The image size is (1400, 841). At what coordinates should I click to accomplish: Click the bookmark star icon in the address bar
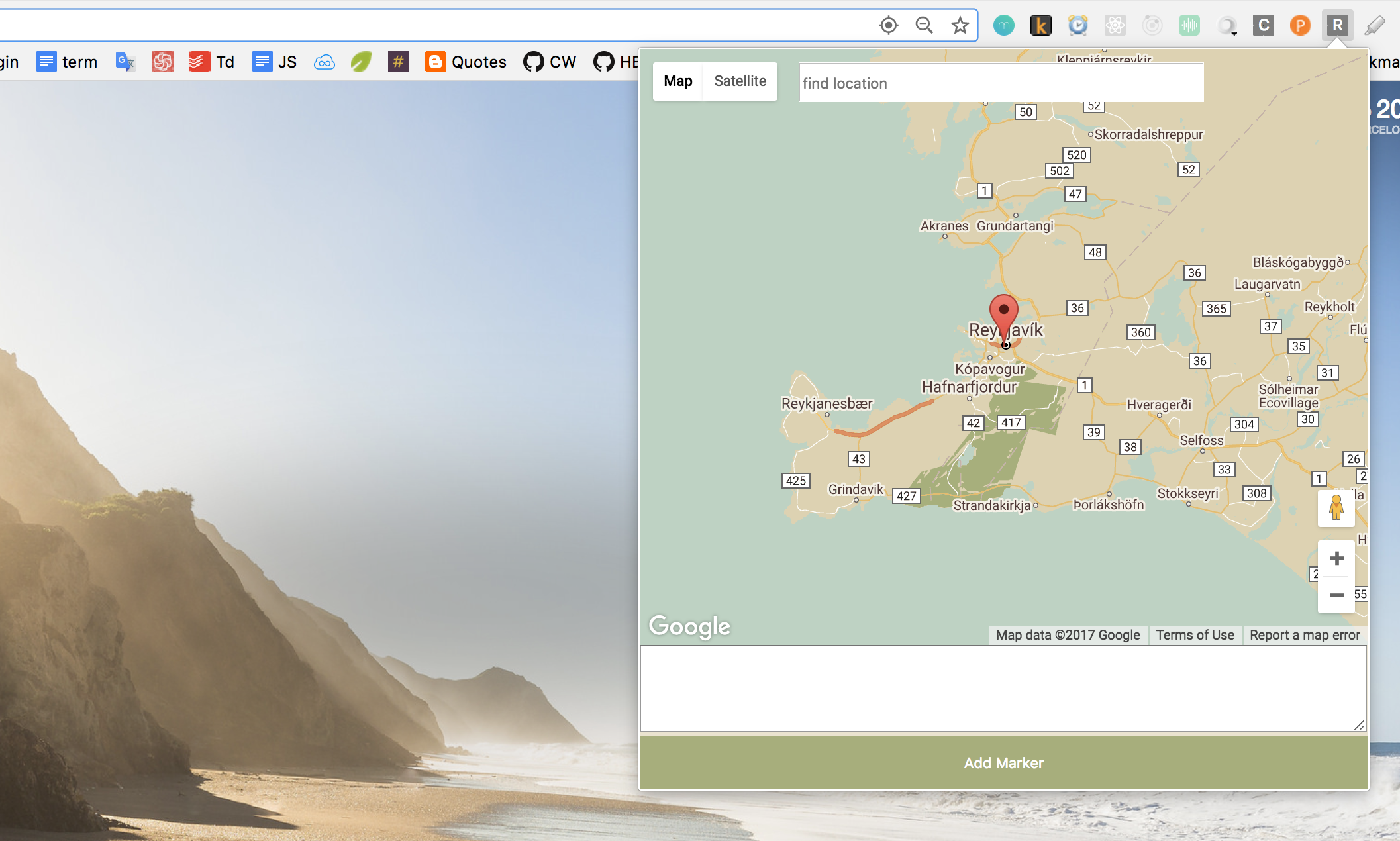[960, 26]
